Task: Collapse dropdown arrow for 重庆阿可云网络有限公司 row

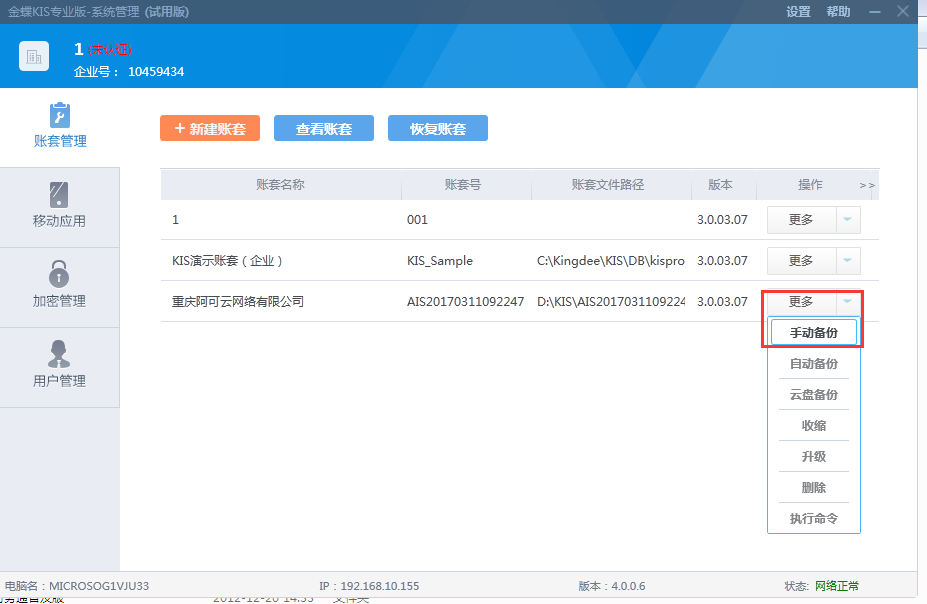Action: 848,302
